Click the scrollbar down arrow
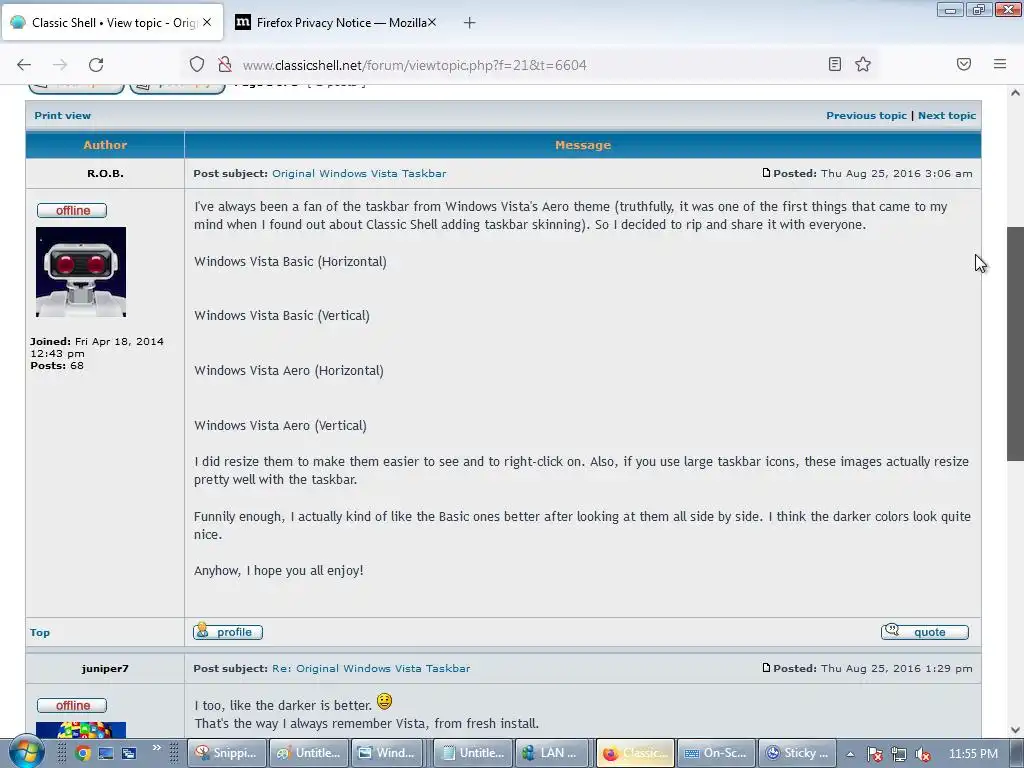This screenshot has width=1024, height=768. point(1015,730)
